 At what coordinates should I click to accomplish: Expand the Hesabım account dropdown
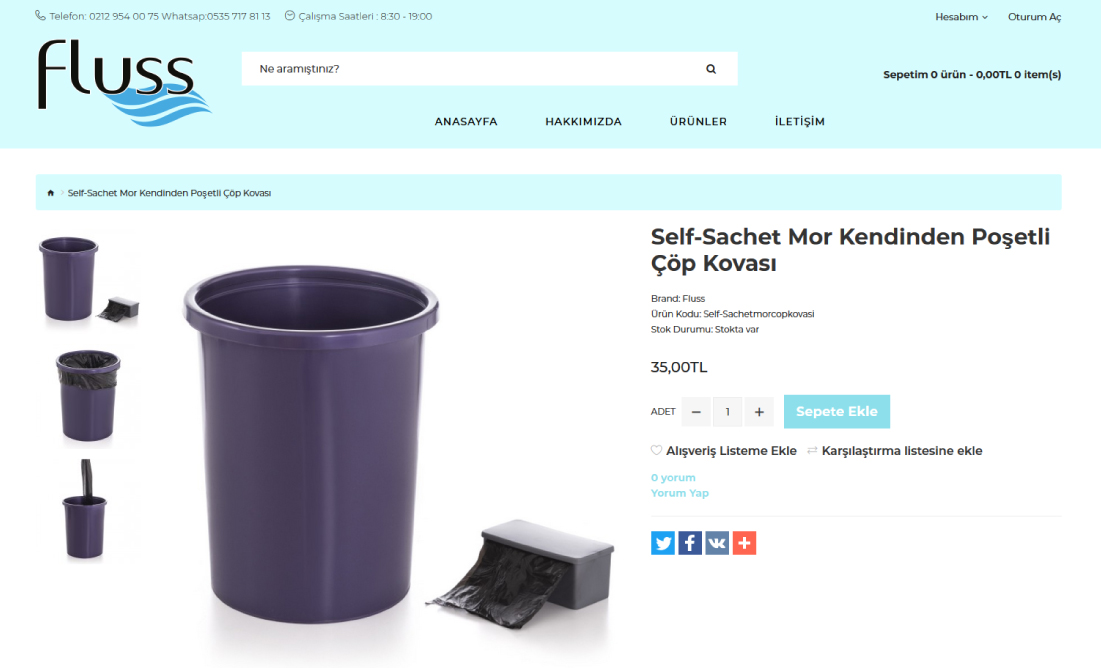(961, 17)
